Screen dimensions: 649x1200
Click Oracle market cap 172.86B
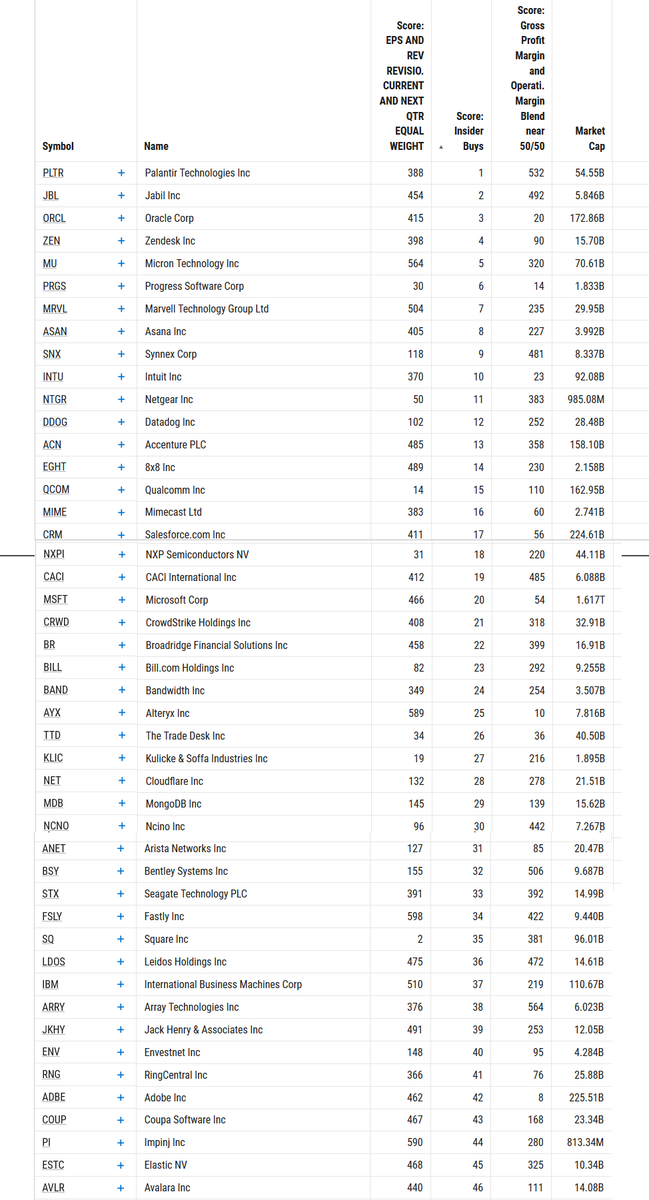point(587,218)
